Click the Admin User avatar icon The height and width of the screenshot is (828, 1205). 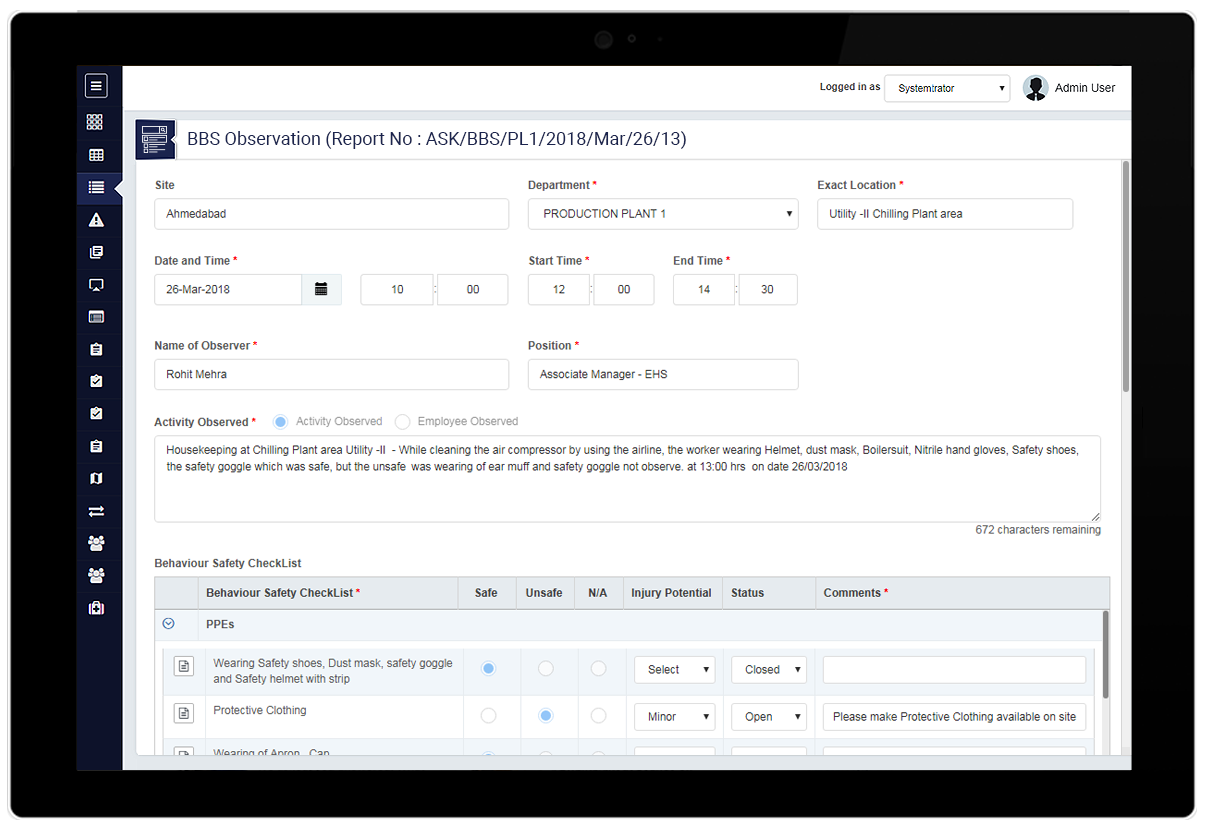tap(1035, 88)
